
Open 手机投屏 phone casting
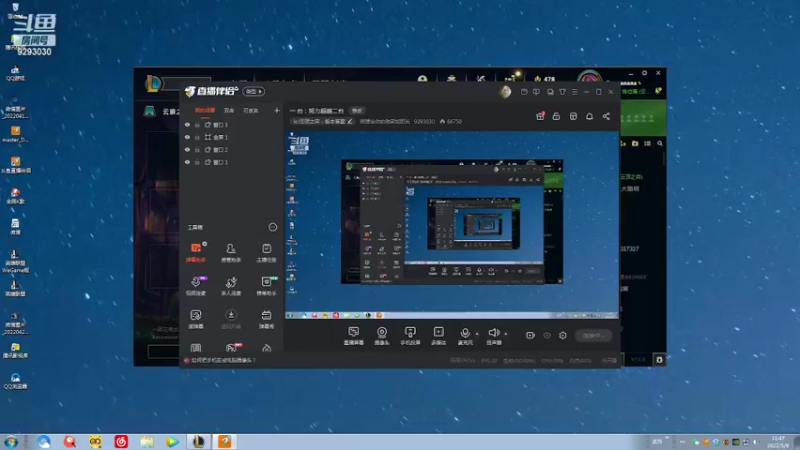[410, 336]
